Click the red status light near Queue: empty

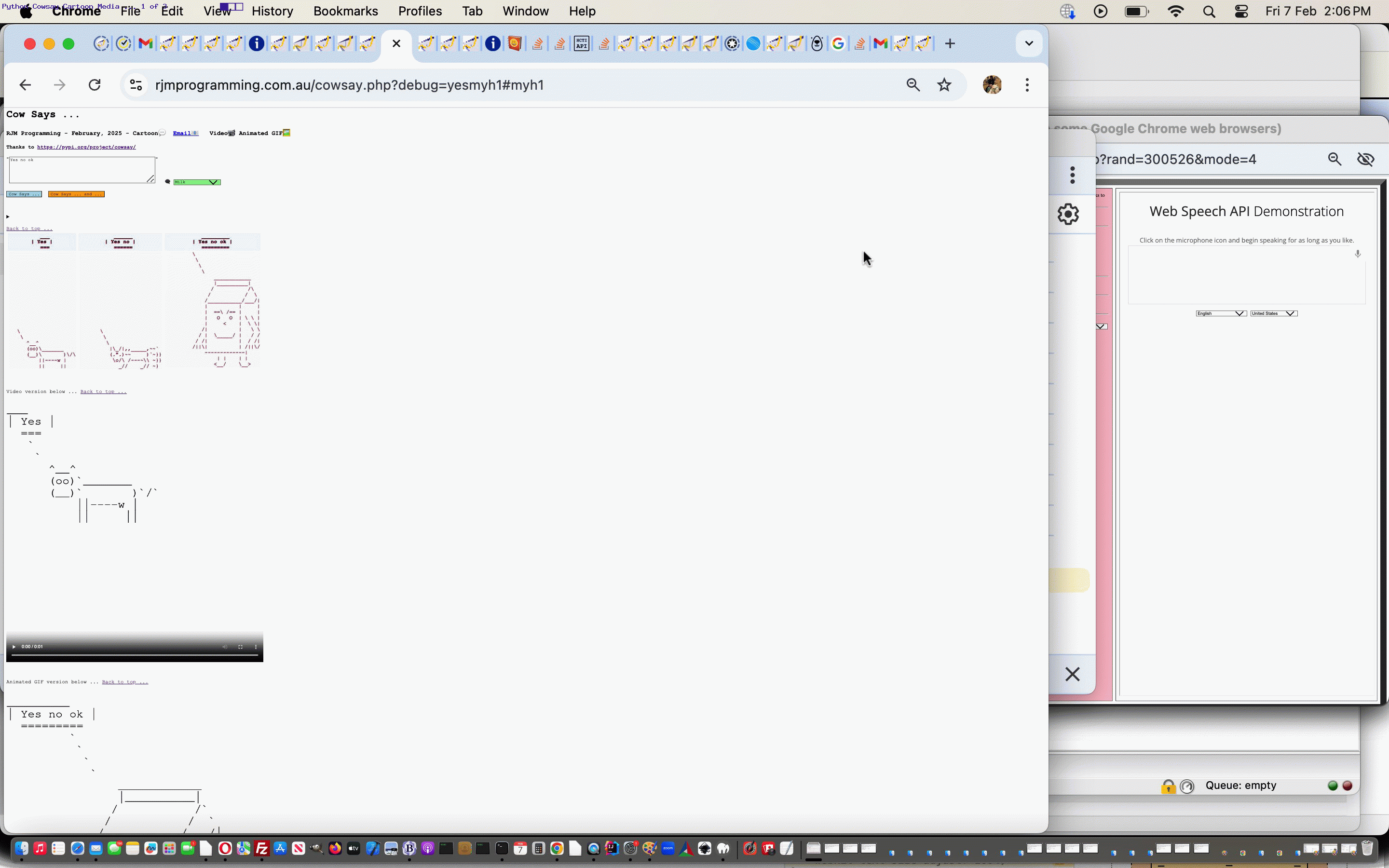pos(1347,786)
